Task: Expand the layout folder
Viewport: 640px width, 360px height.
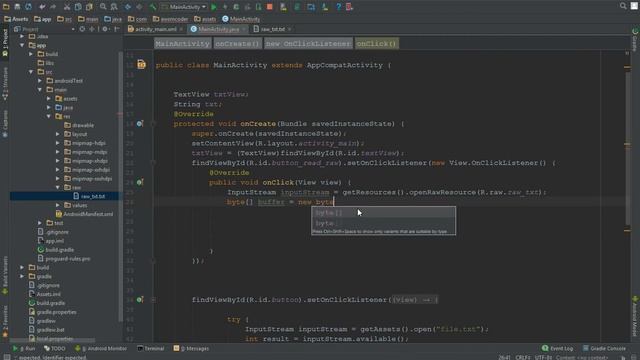Action: tap(58, 134)
